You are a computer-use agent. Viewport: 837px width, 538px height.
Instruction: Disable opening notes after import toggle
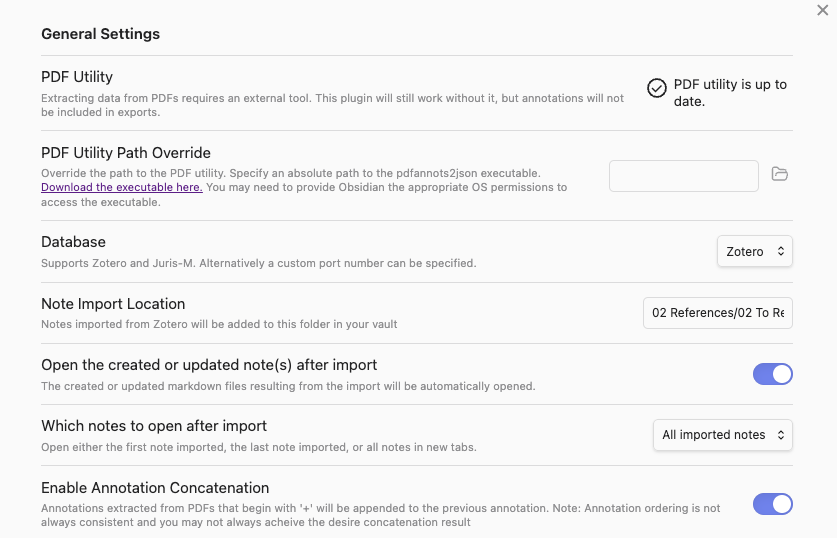772,374
